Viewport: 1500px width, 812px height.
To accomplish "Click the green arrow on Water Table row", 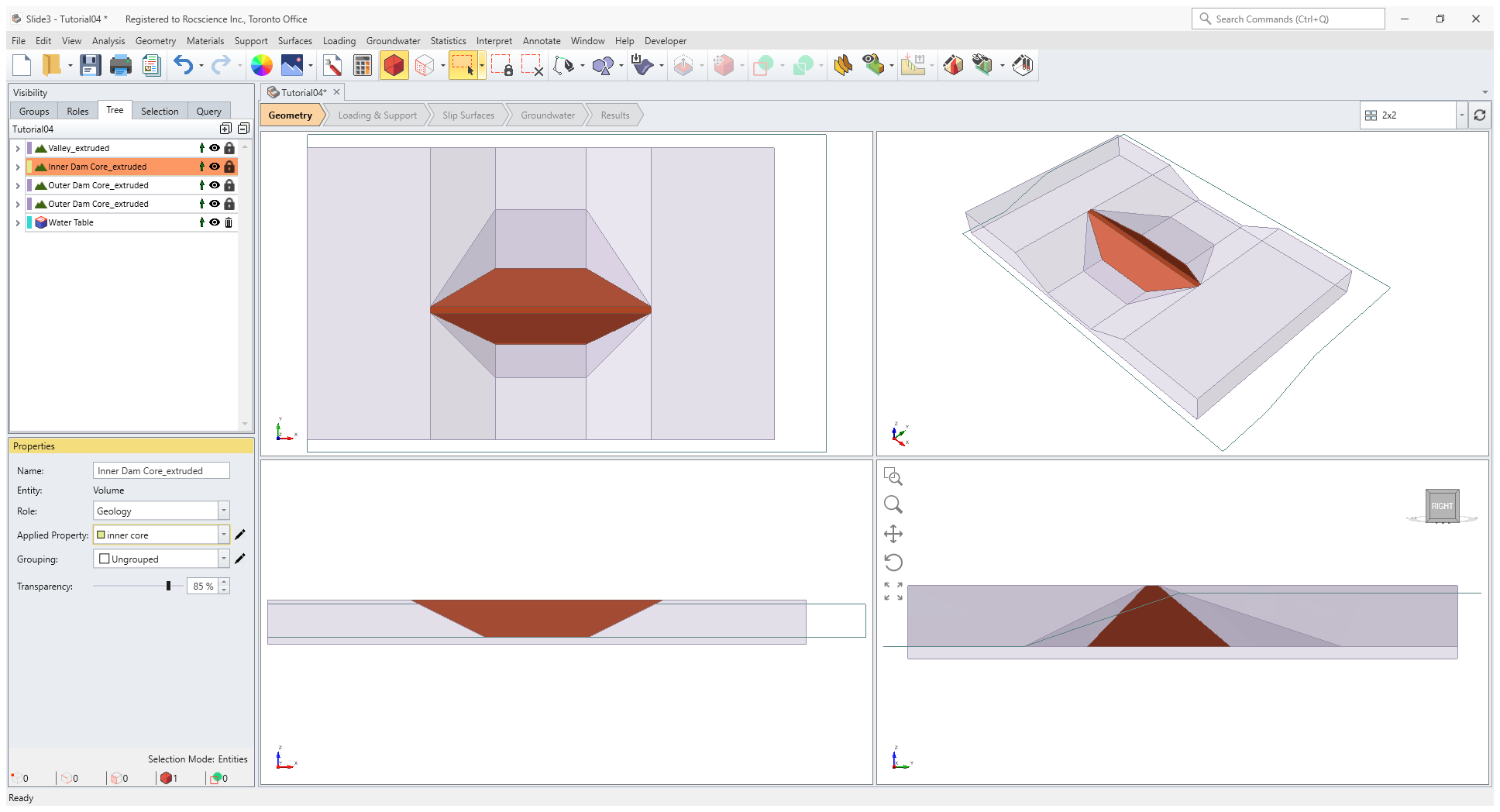I will (x=202, y=222).
